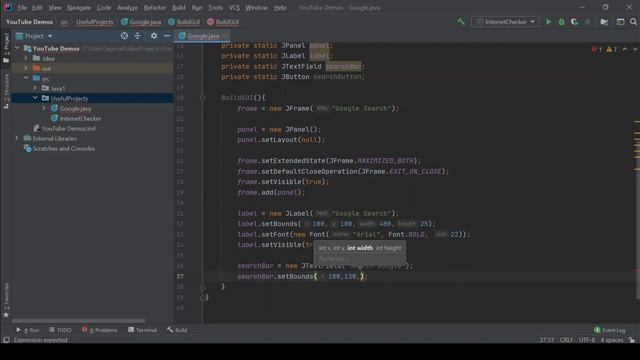This screenshot has width=640, height=360.
Task: Run with coverage icon
Action: point(574,22)
